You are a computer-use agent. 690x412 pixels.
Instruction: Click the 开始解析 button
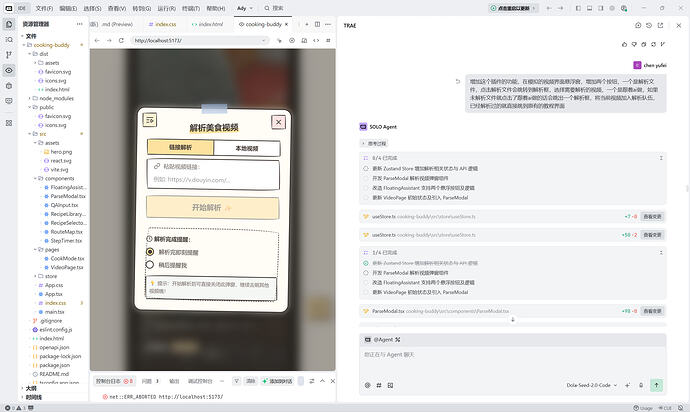(213, 207)
